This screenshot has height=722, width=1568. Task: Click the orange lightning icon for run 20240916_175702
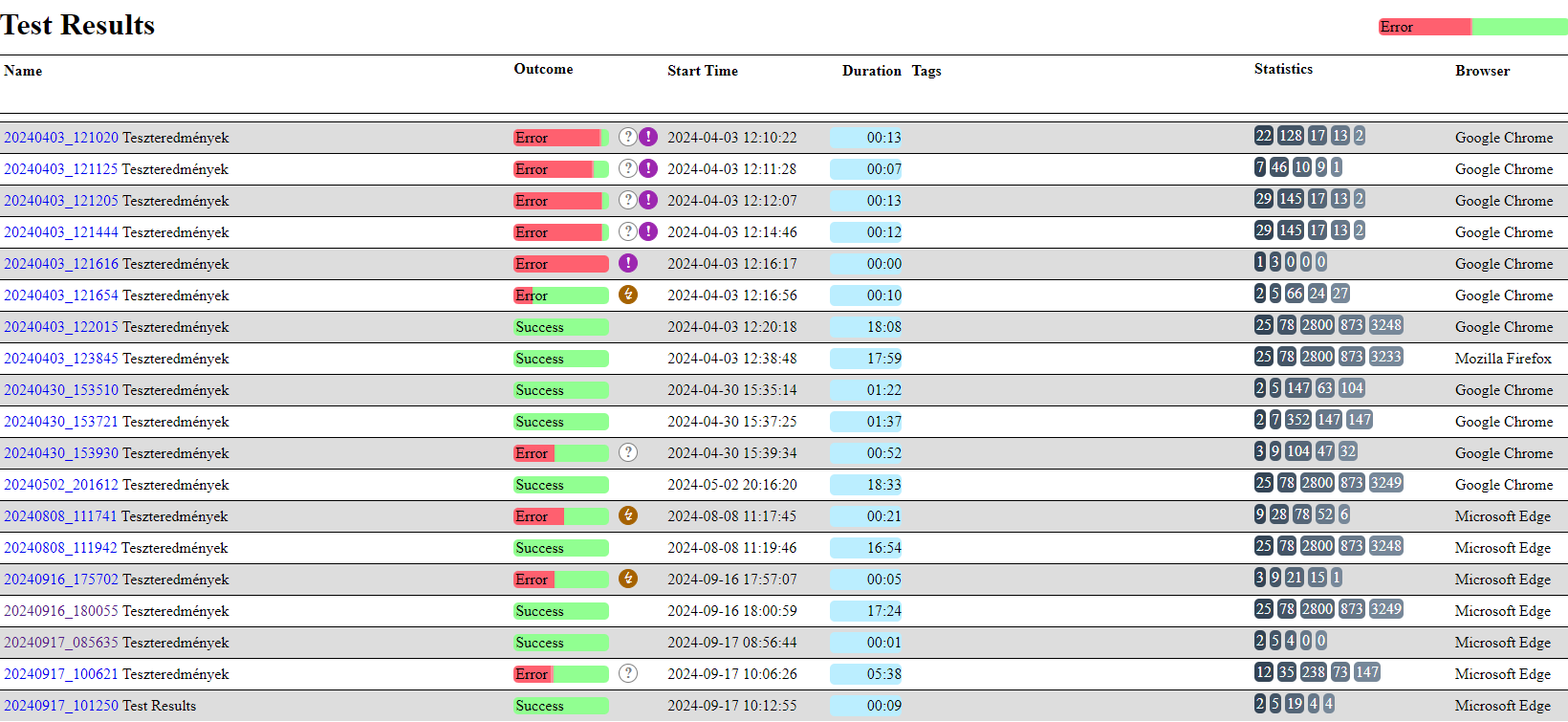click(628, 579)
